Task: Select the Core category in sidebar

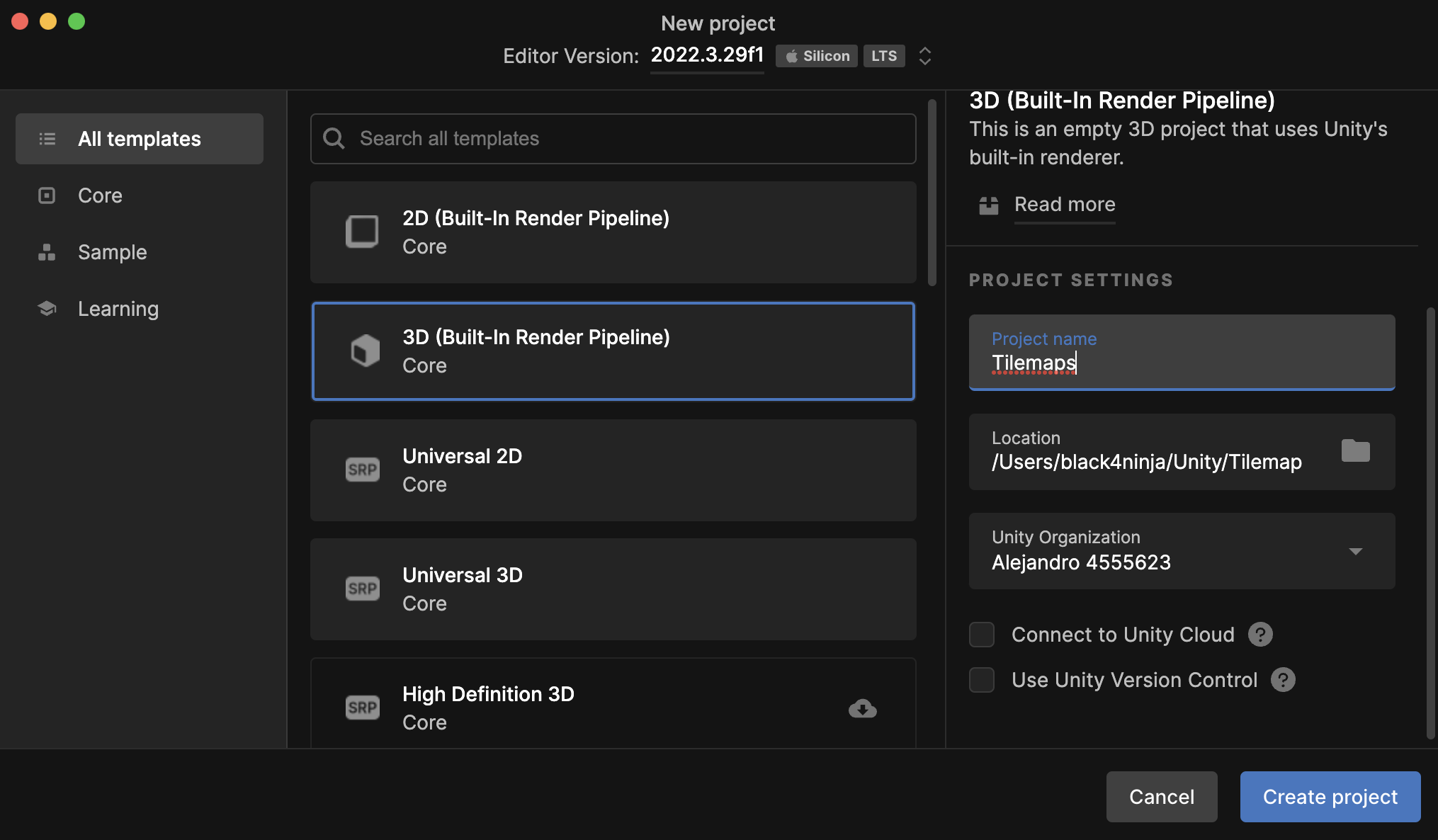Action: pyautogui.click(x=100, y=195)
